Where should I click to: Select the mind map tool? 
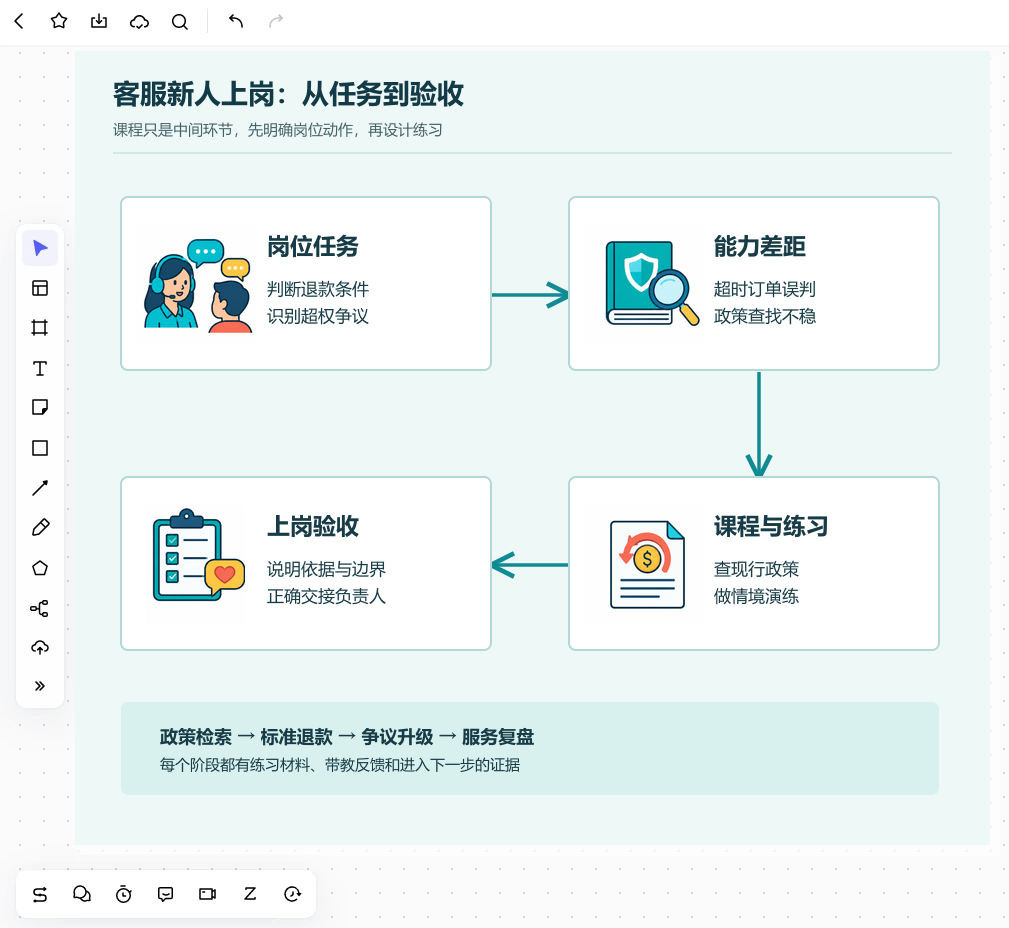[x=40, y=608]
